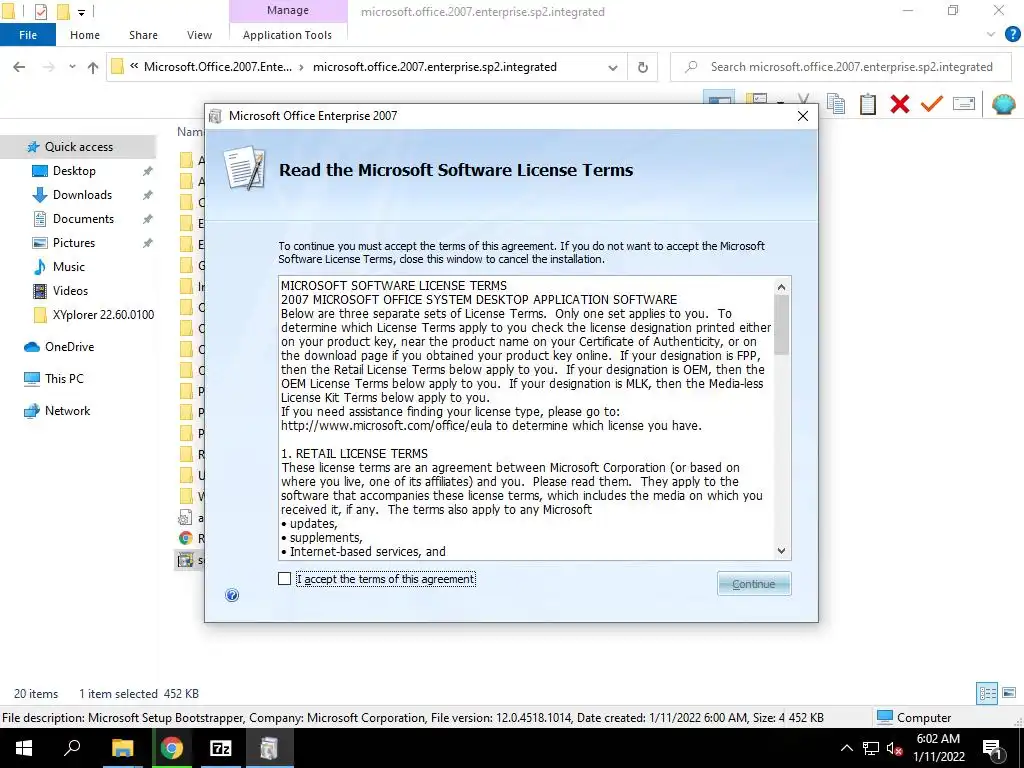Select OneDrive in navigation pane
The height and width of the screenshot is (768, 1024).
[69, 347]
